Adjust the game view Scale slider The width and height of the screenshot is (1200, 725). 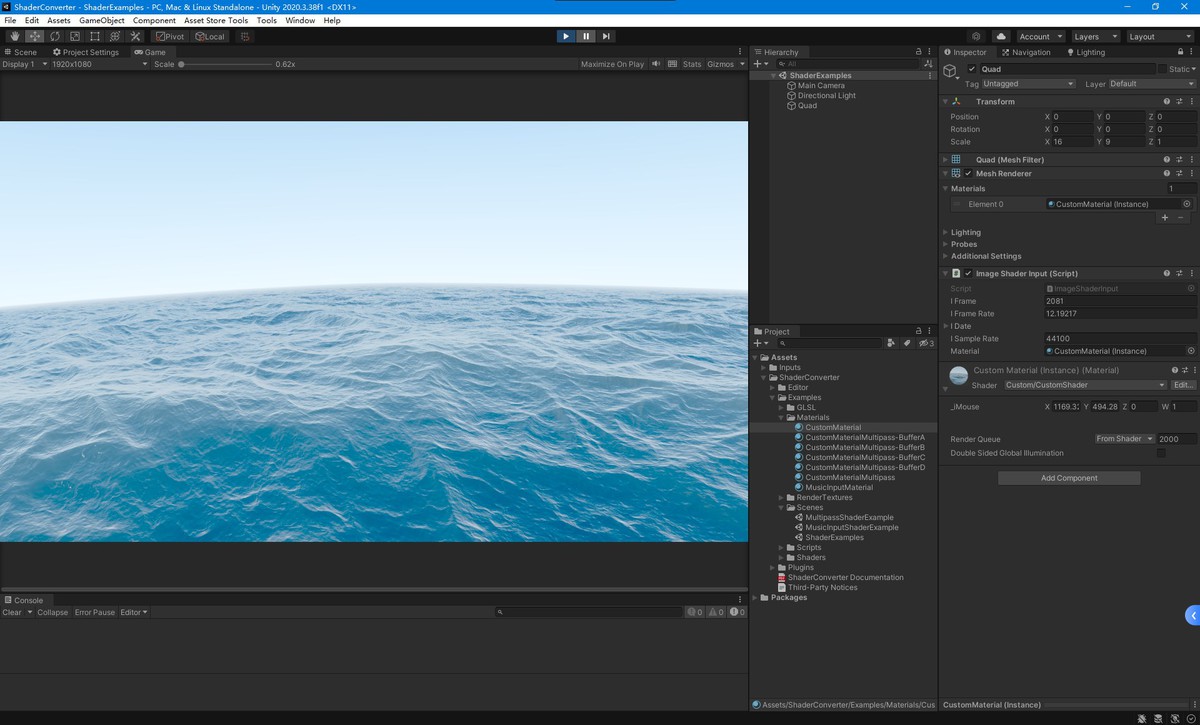(225, 64)
